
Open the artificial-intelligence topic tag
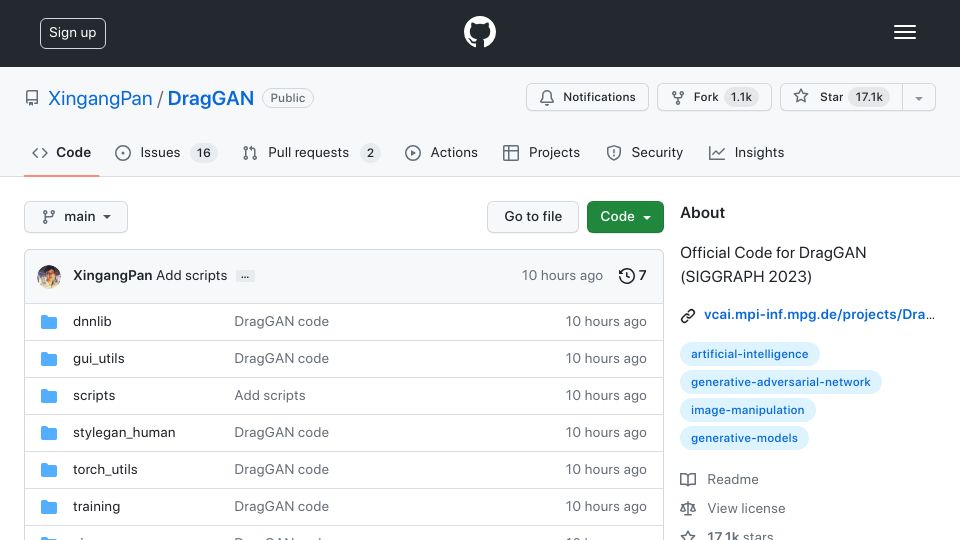(749, 354)
